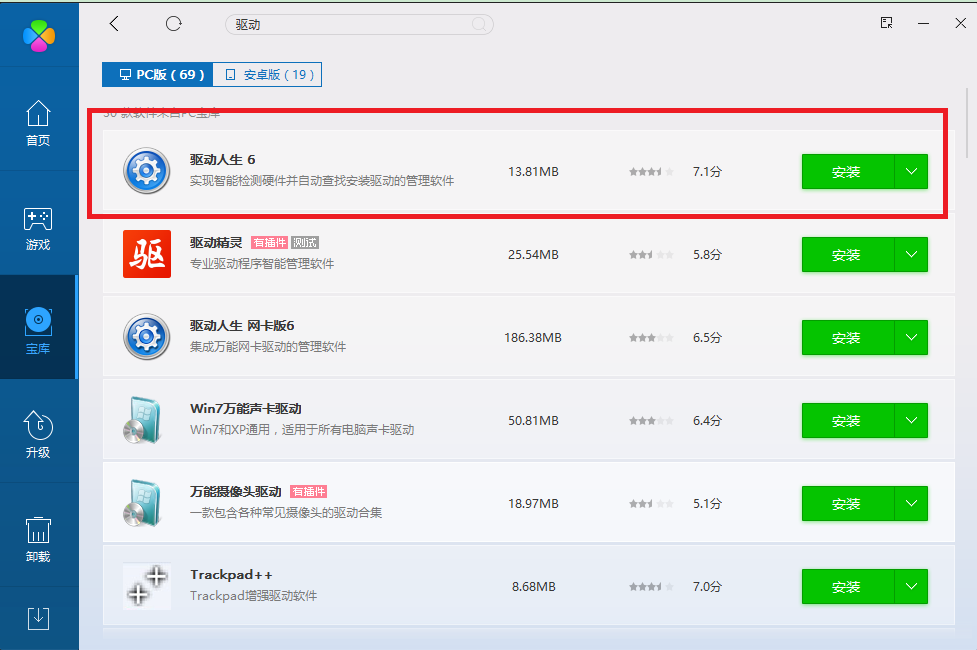Click the 5.1分 rating score
Viewport: 977px width, 650px height.
[707, 504]
